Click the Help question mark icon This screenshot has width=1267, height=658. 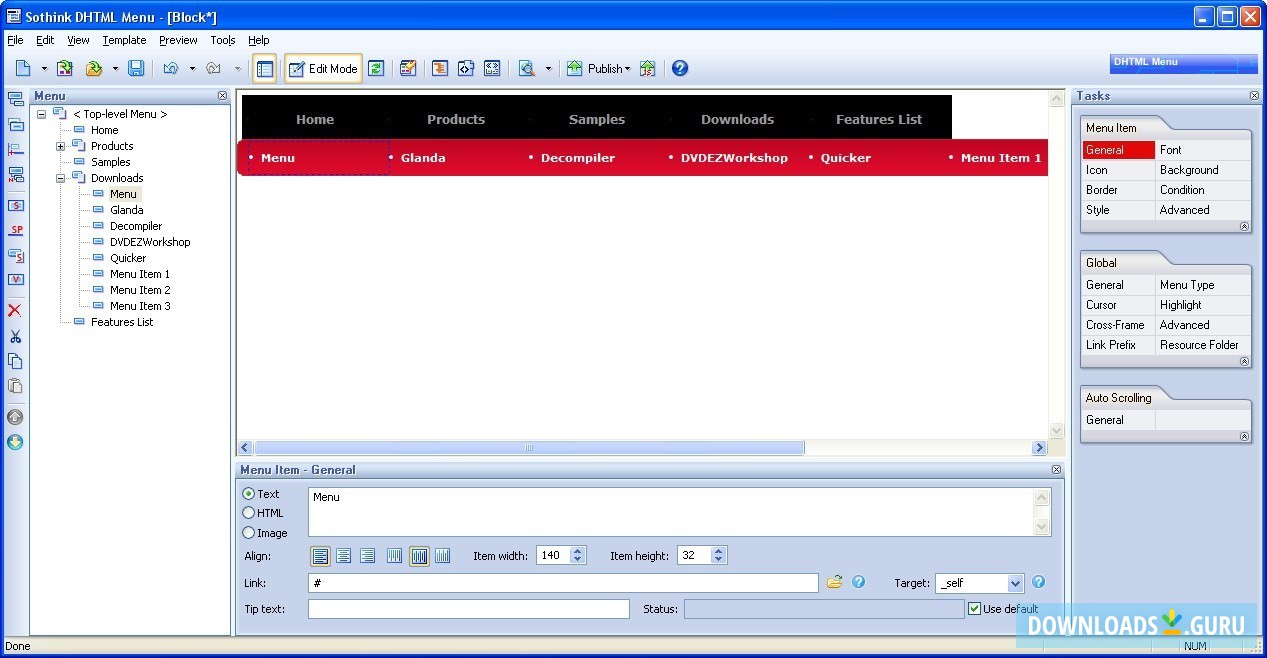(679, 68)
